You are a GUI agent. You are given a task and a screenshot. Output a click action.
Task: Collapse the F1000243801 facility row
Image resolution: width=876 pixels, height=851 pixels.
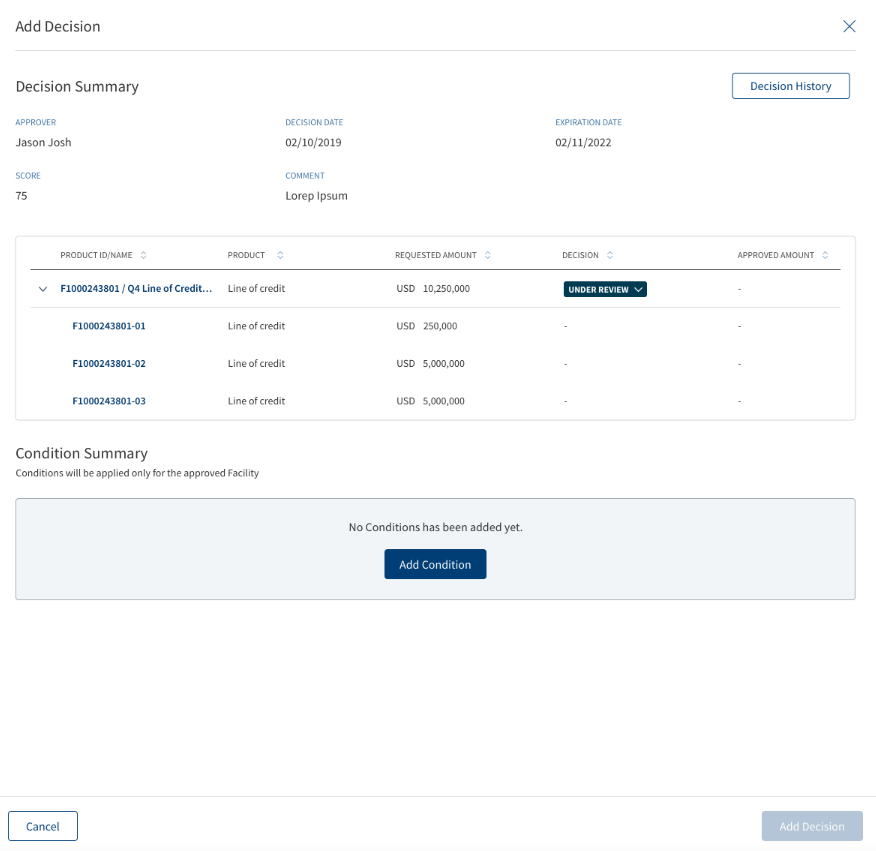(42, 289)
